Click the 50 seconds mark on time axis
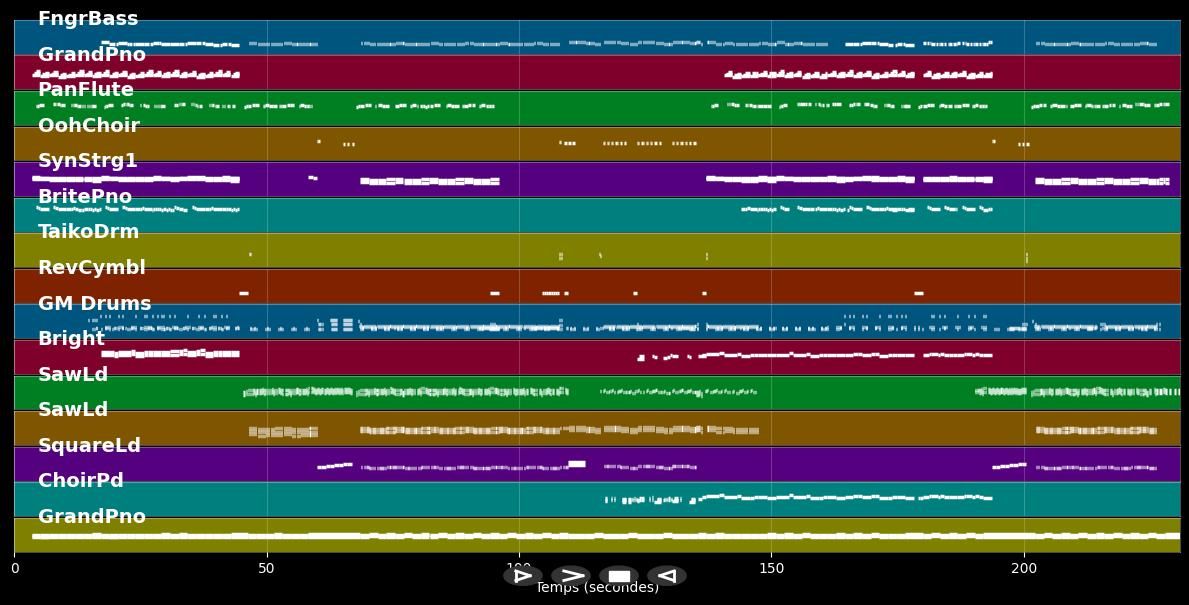 266,569
